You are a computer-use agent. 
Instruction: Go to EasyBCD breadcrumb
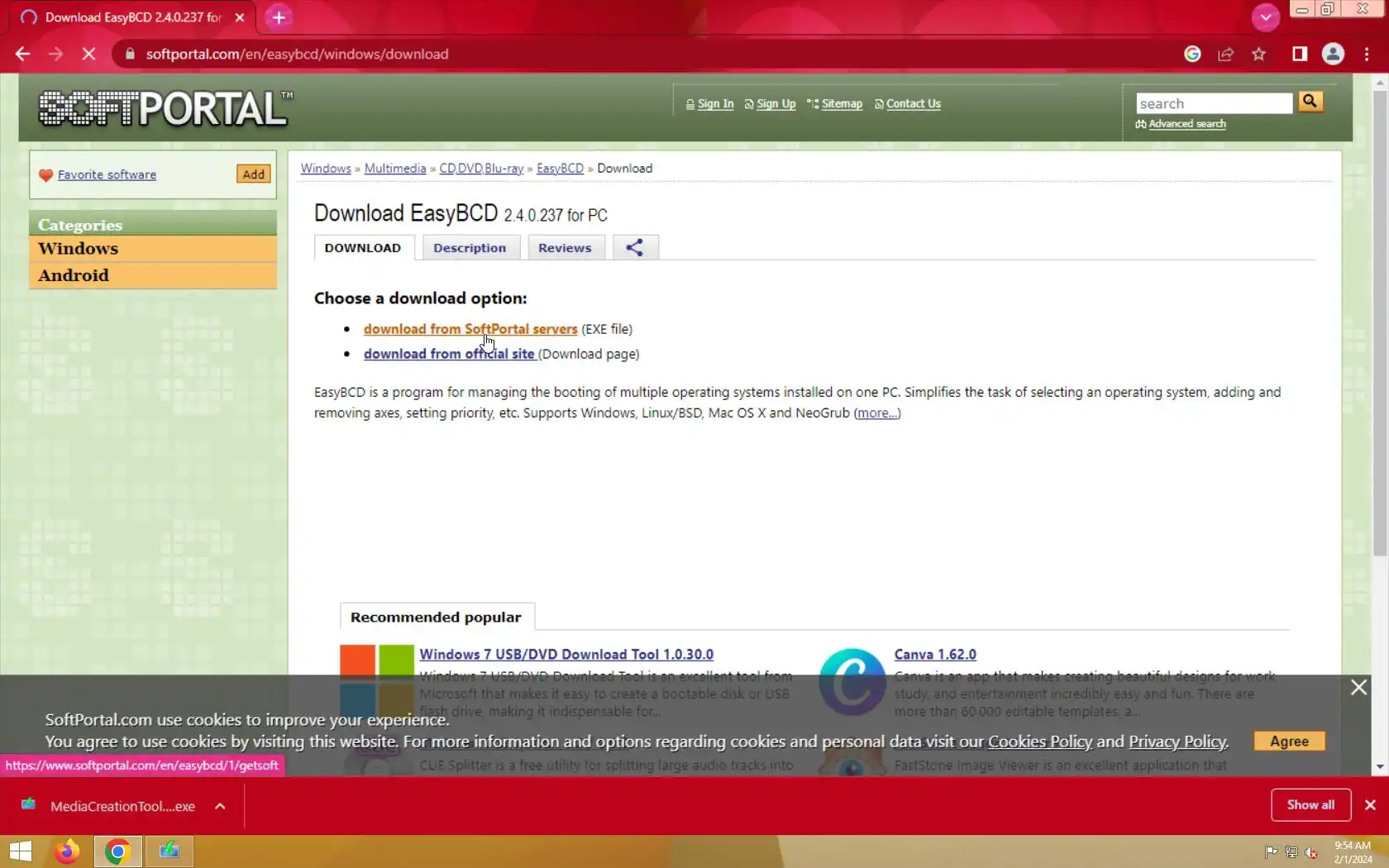pyautogui.click(x=560, y=168)
